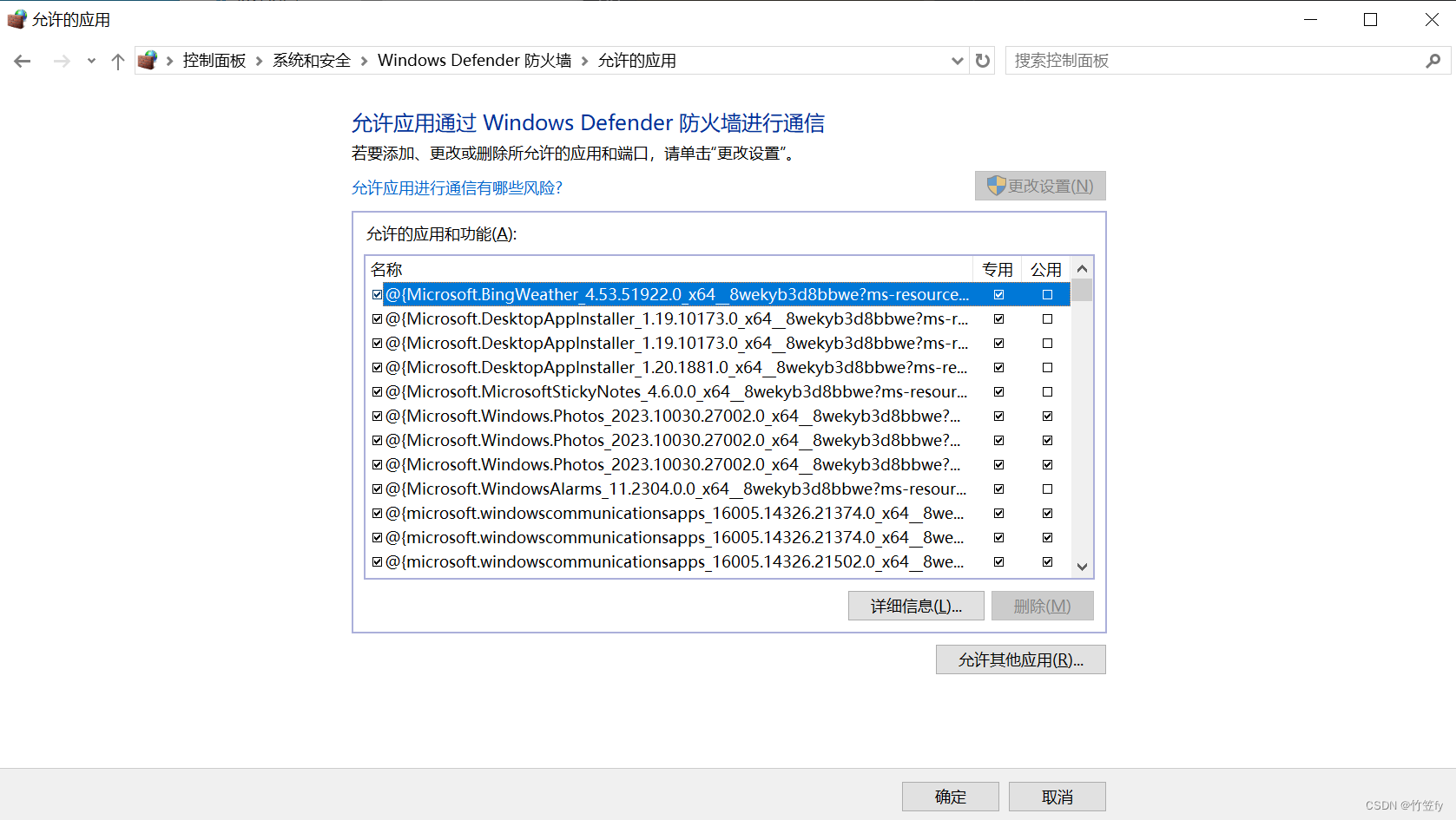Click the 允许其他应用(R)... button
1456x820 pixels.
click(1021, 659)
